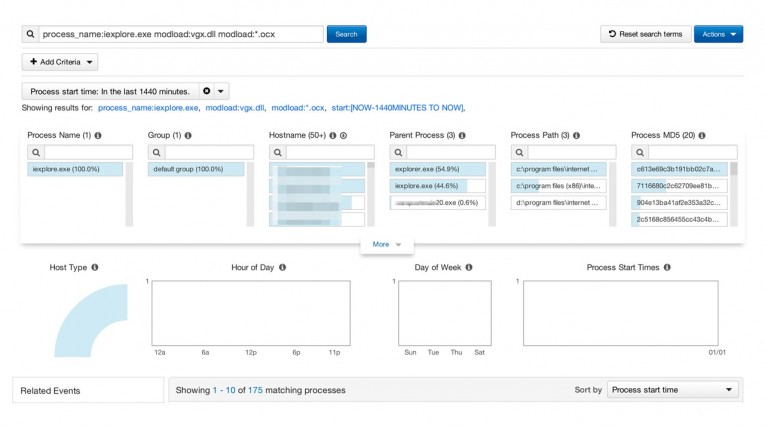Image resolution: width=765 pixels, height=427 pixels.
Task: Click the modload:vgx.dll search term link
Action: pyautogui.click(x=235, y=108)
